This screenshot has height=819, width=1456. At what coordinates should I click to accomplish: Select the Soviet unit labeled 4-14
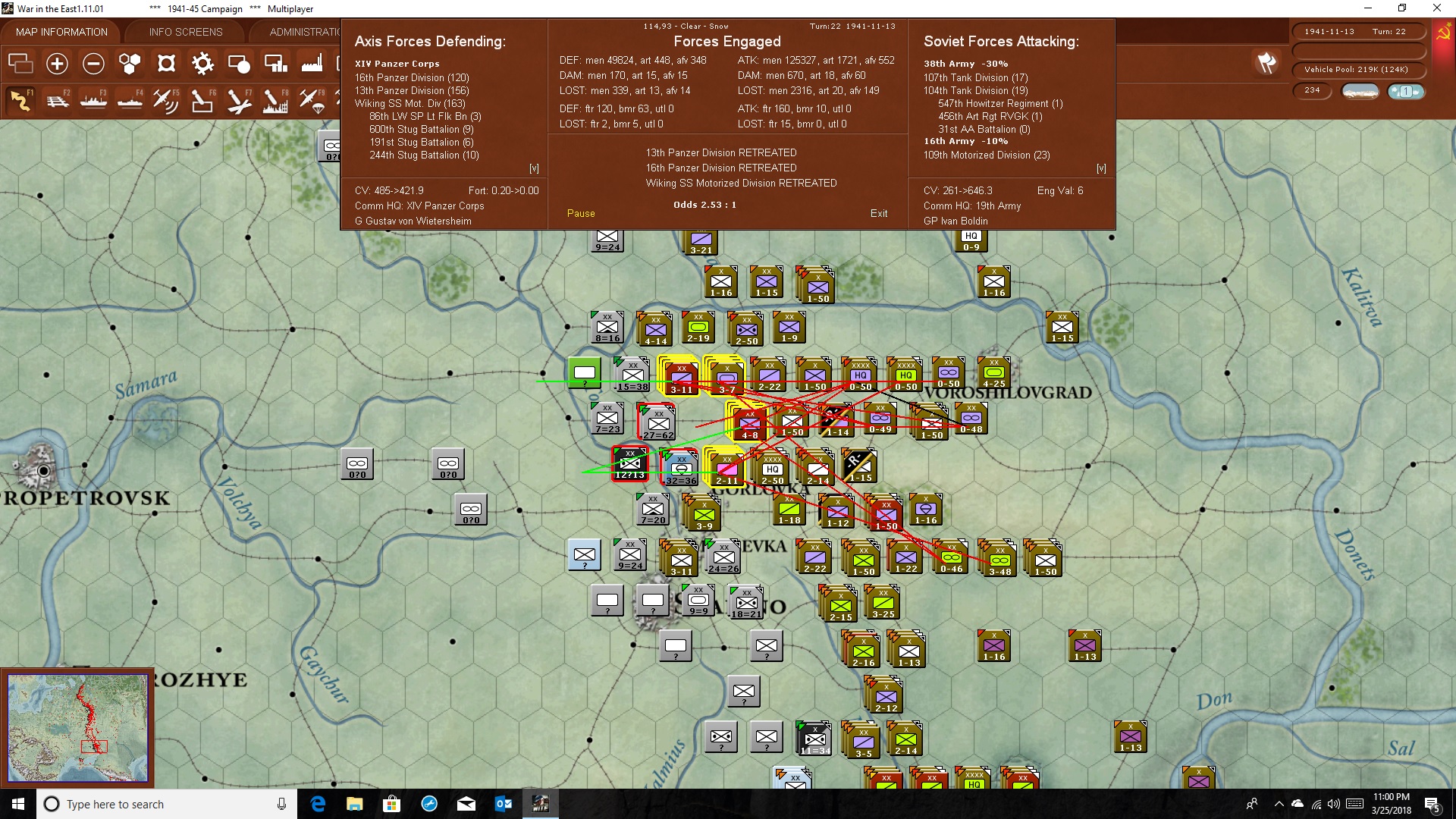(x=655, y=329)
